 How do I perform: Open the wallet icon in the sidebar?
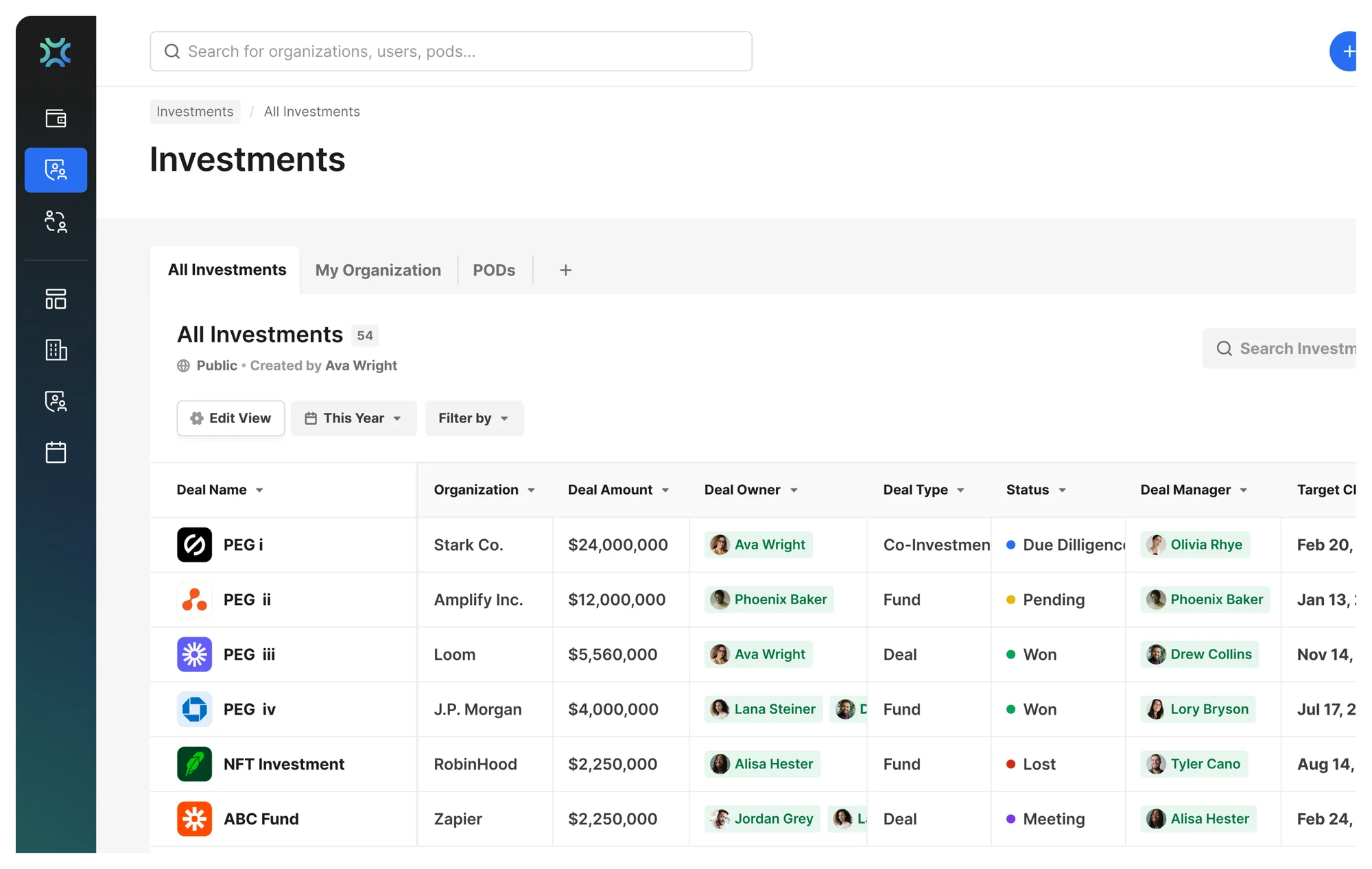tap(56, 118)
